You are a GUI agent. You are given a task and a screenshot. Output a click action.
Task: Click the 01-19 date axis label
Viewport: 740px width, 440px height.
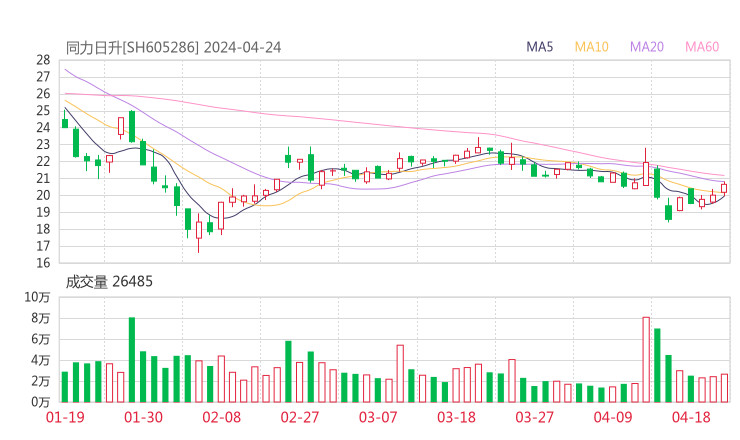tap(65, 417)
